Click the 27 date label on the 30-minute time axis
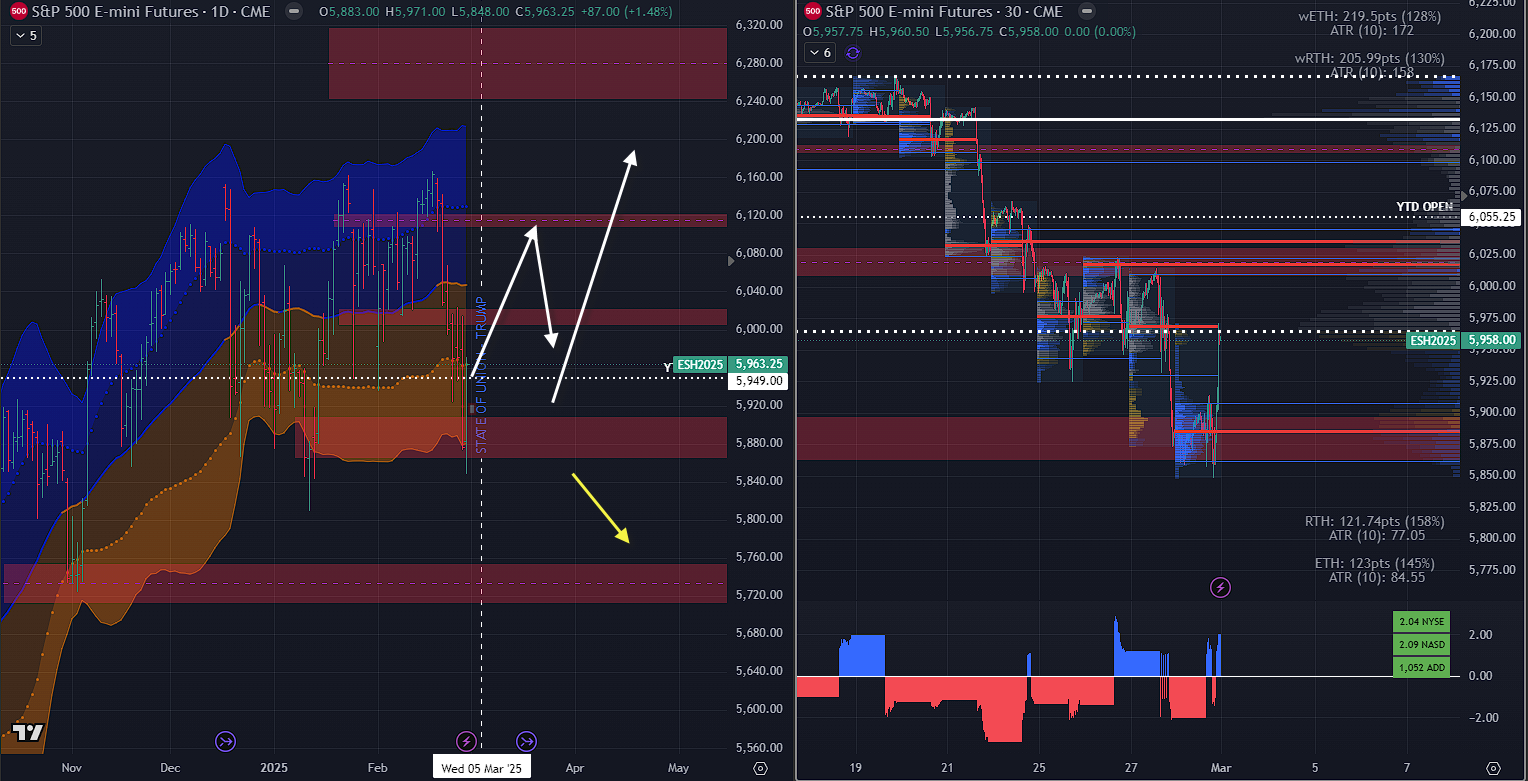This screenshot has width=1528, height=781. pyautogui.click(x=1130, y=768)
